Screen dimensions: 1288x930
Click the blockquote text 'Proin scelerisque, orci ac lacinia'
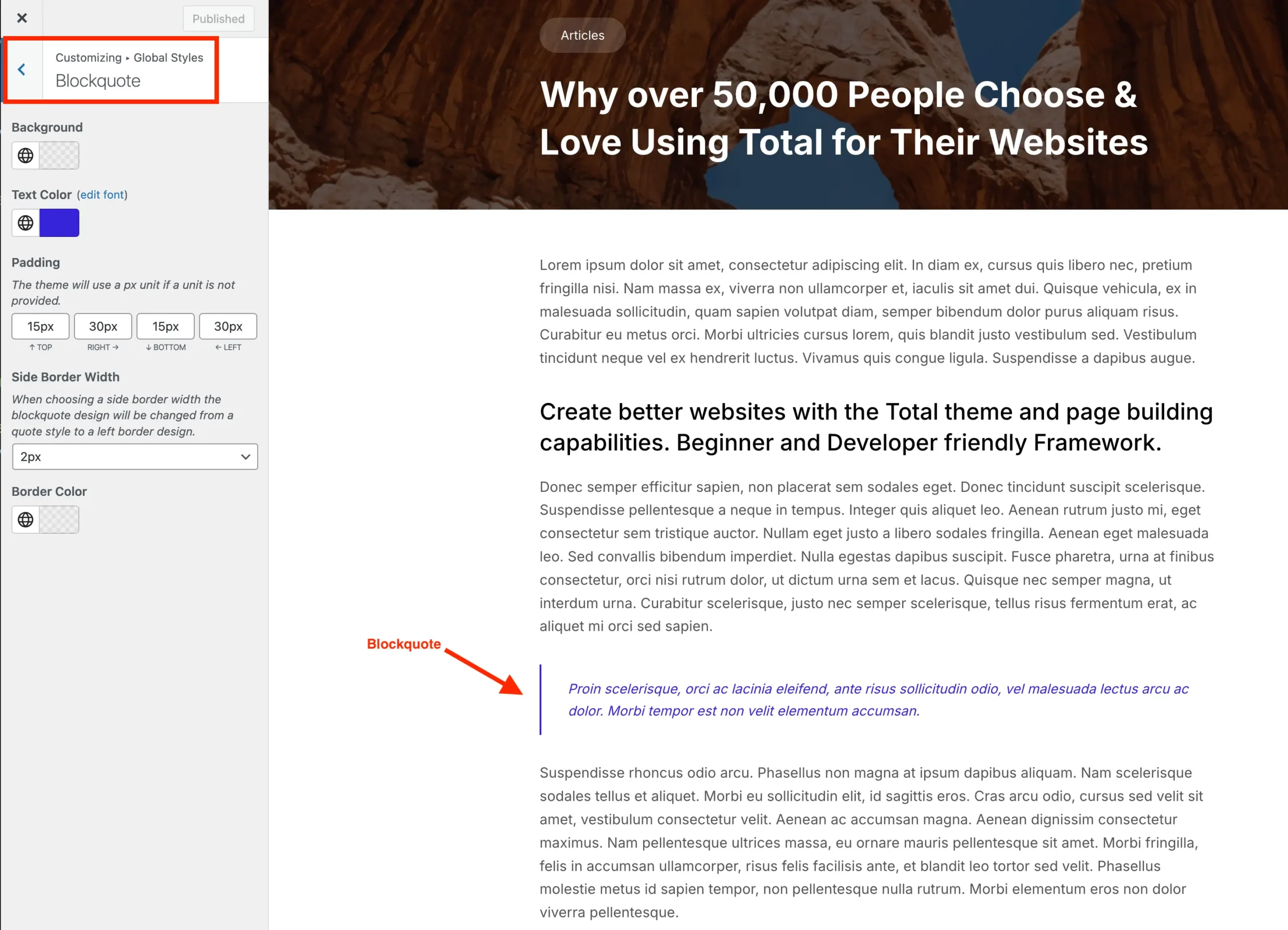tap(878, 700)
